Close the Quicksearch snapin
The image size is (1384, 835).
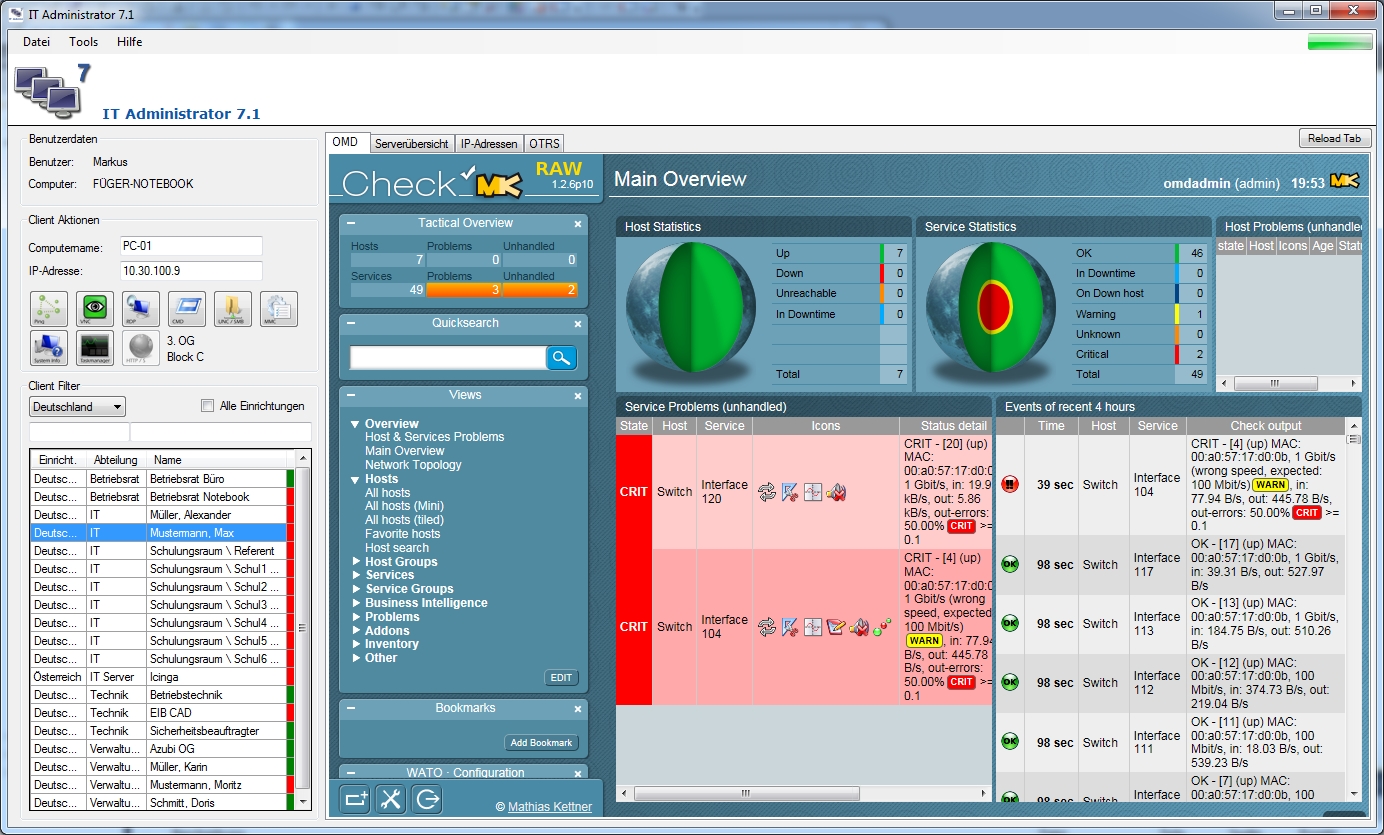tap(578, 324)
